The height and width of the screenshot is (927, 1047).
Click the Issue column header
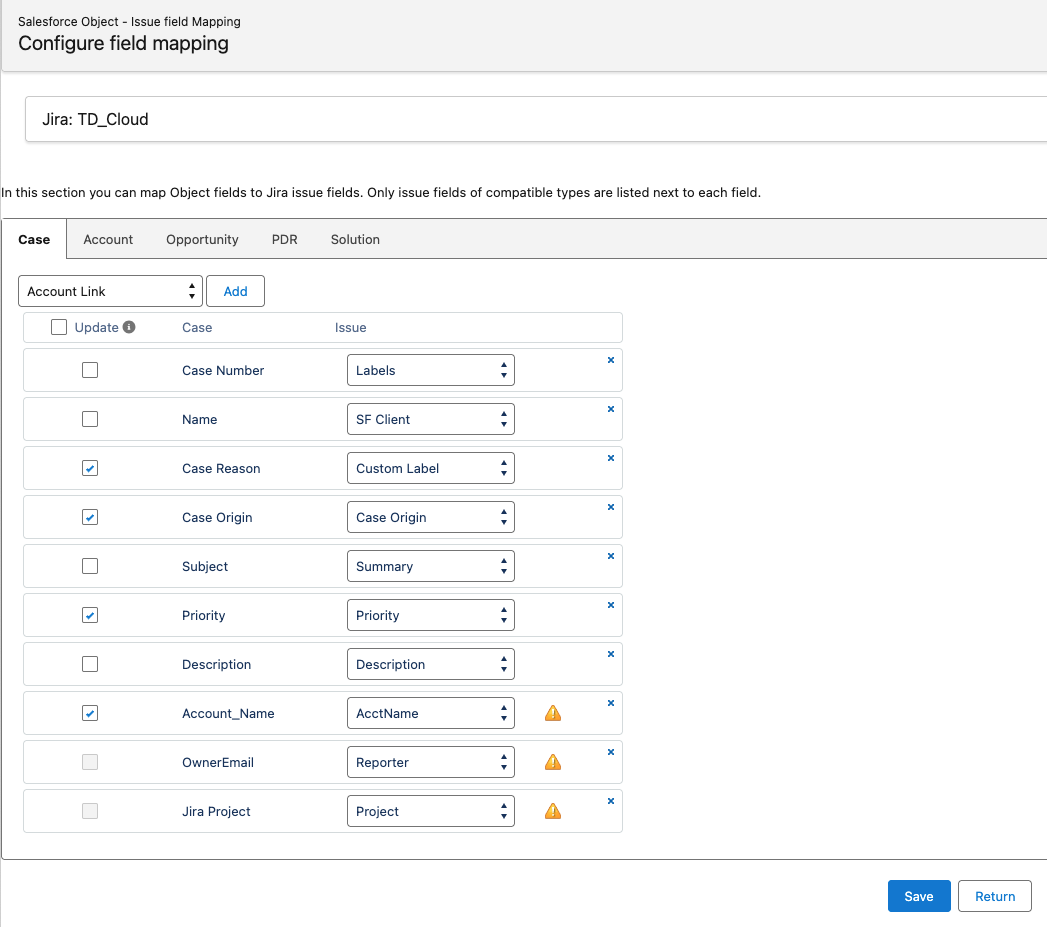point(351,327)
